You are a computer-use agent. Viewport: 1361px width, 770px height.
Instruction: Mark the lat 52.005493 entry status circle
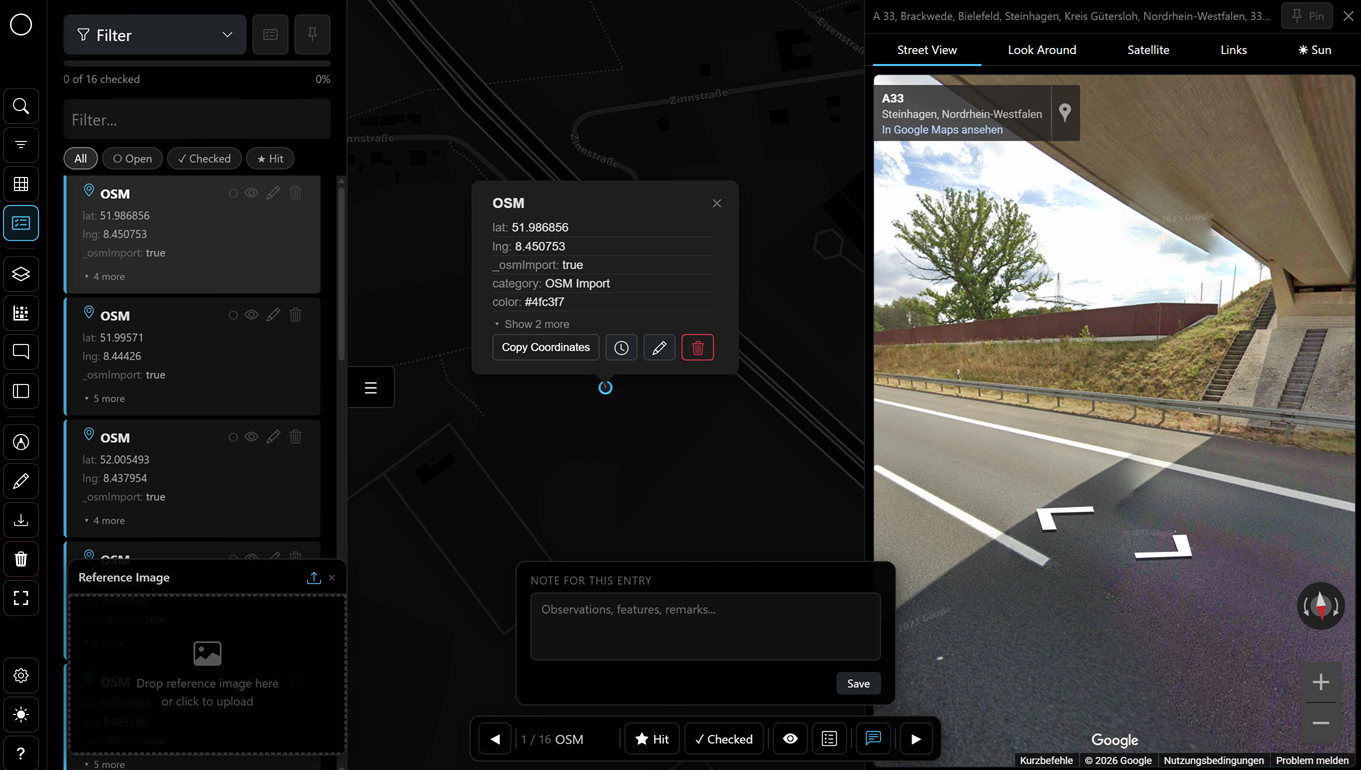[x=233, y=437]
